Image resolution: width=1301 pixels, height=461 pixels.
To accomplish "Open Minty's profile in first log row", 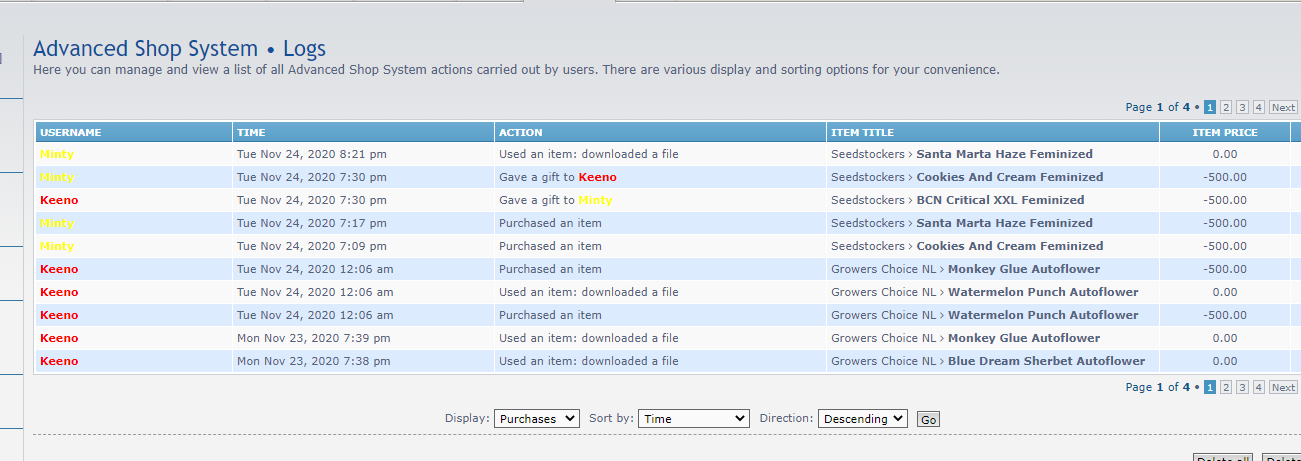I will [57, 154].
